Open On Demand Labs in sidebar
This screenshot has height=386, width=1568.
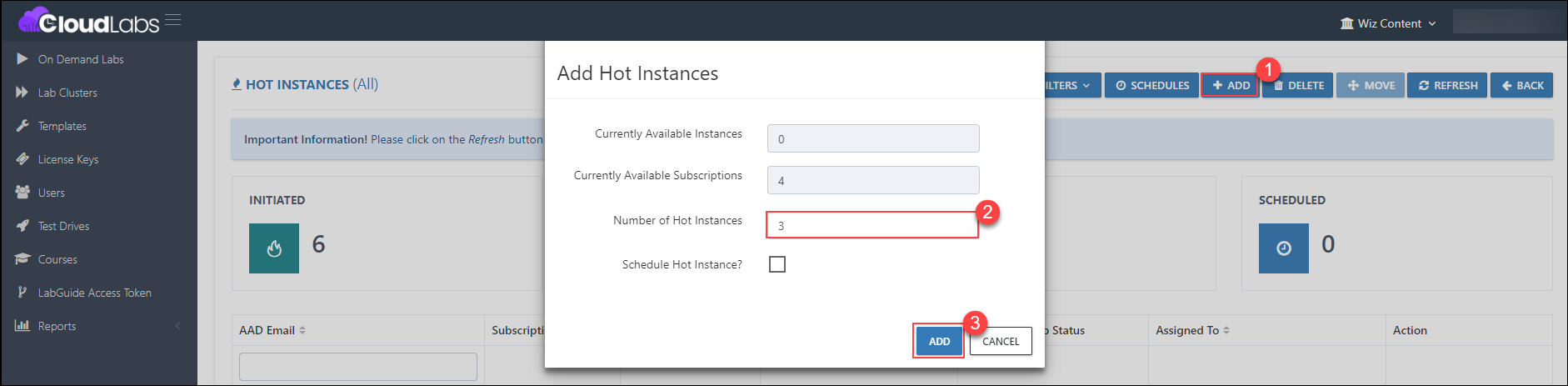coord(81,59)
